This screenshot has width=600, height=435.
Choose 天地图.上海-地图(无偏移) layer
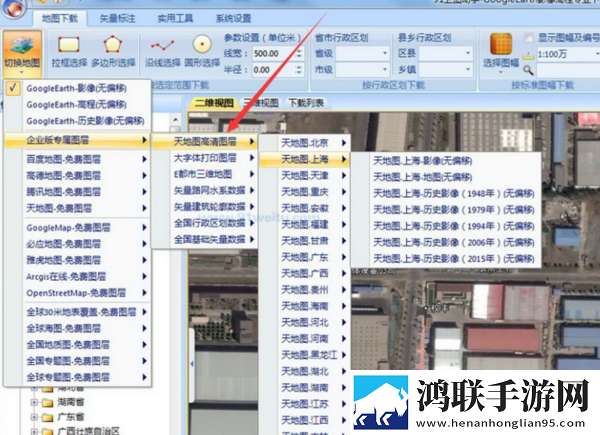click(x=446, y=177)
